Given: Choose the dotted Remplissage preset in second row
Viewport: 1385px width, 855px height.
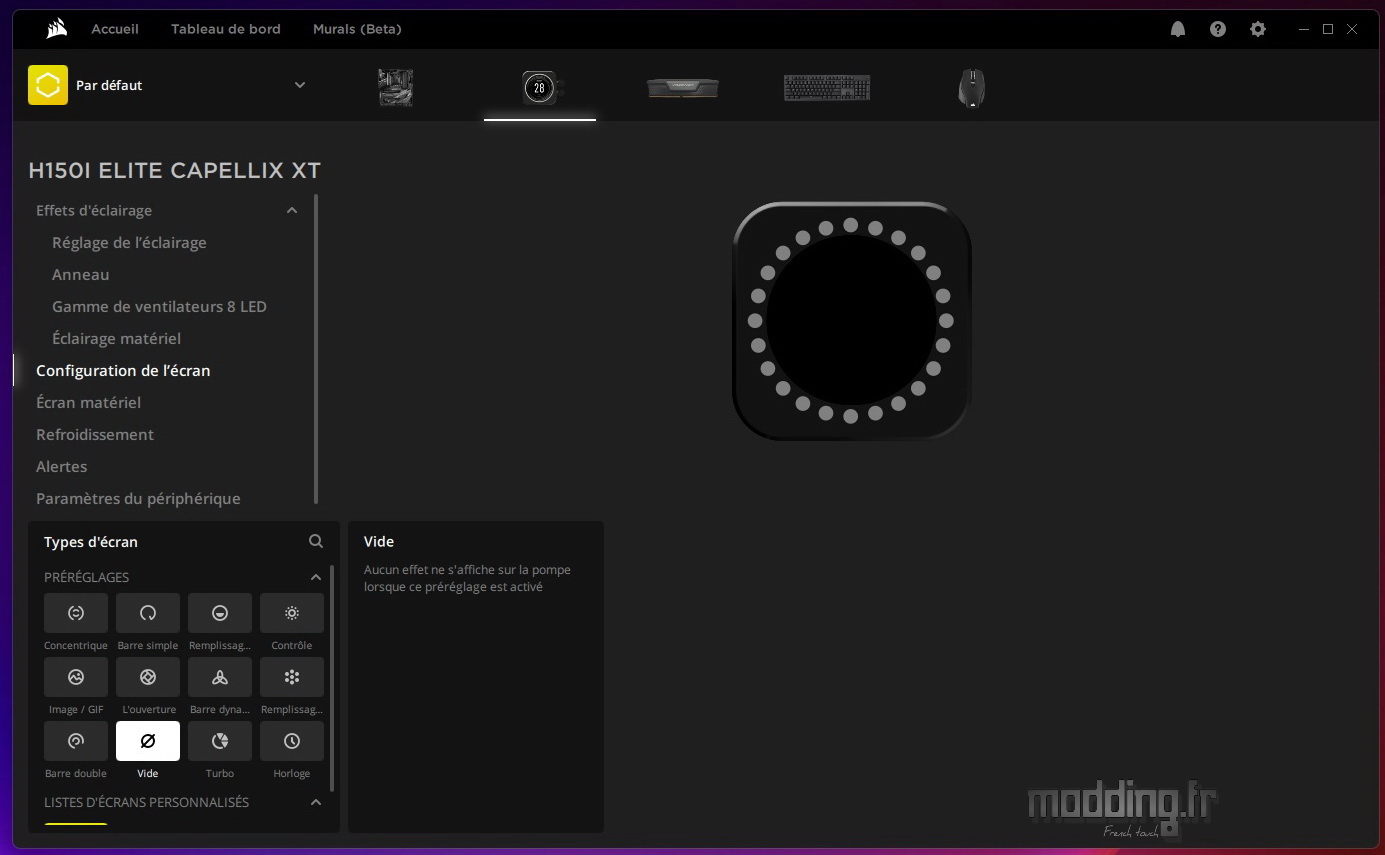Looking at the screenshot, I should 292,677.
